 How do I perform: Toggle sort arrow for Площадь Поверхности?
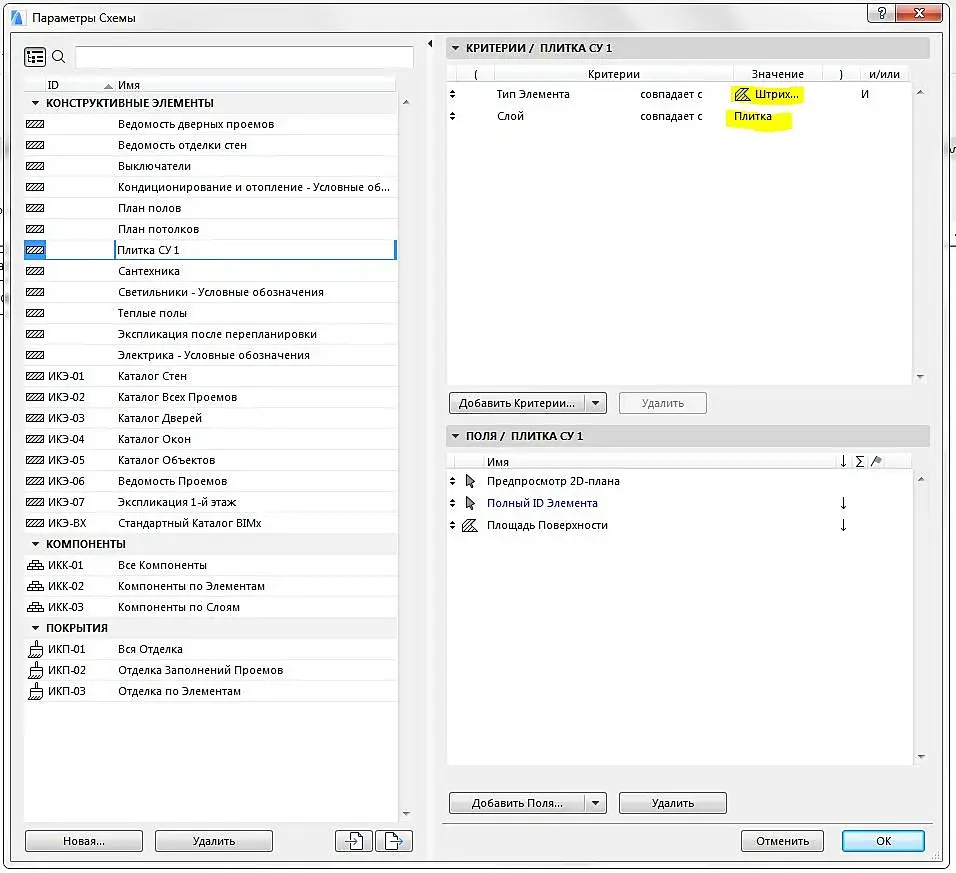pyautogui.click(x=843, y=526)
